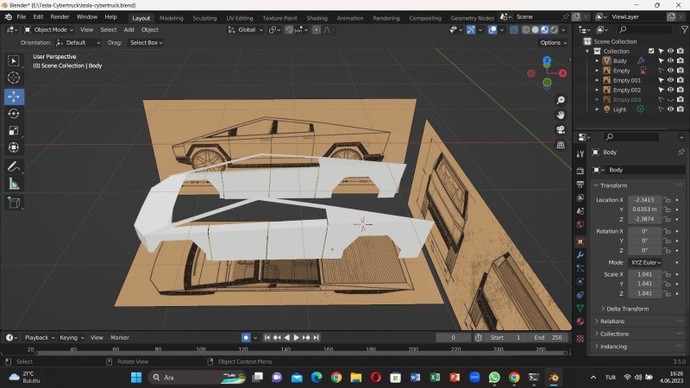
Task: Open the Render menu
Action: [60, 17]
